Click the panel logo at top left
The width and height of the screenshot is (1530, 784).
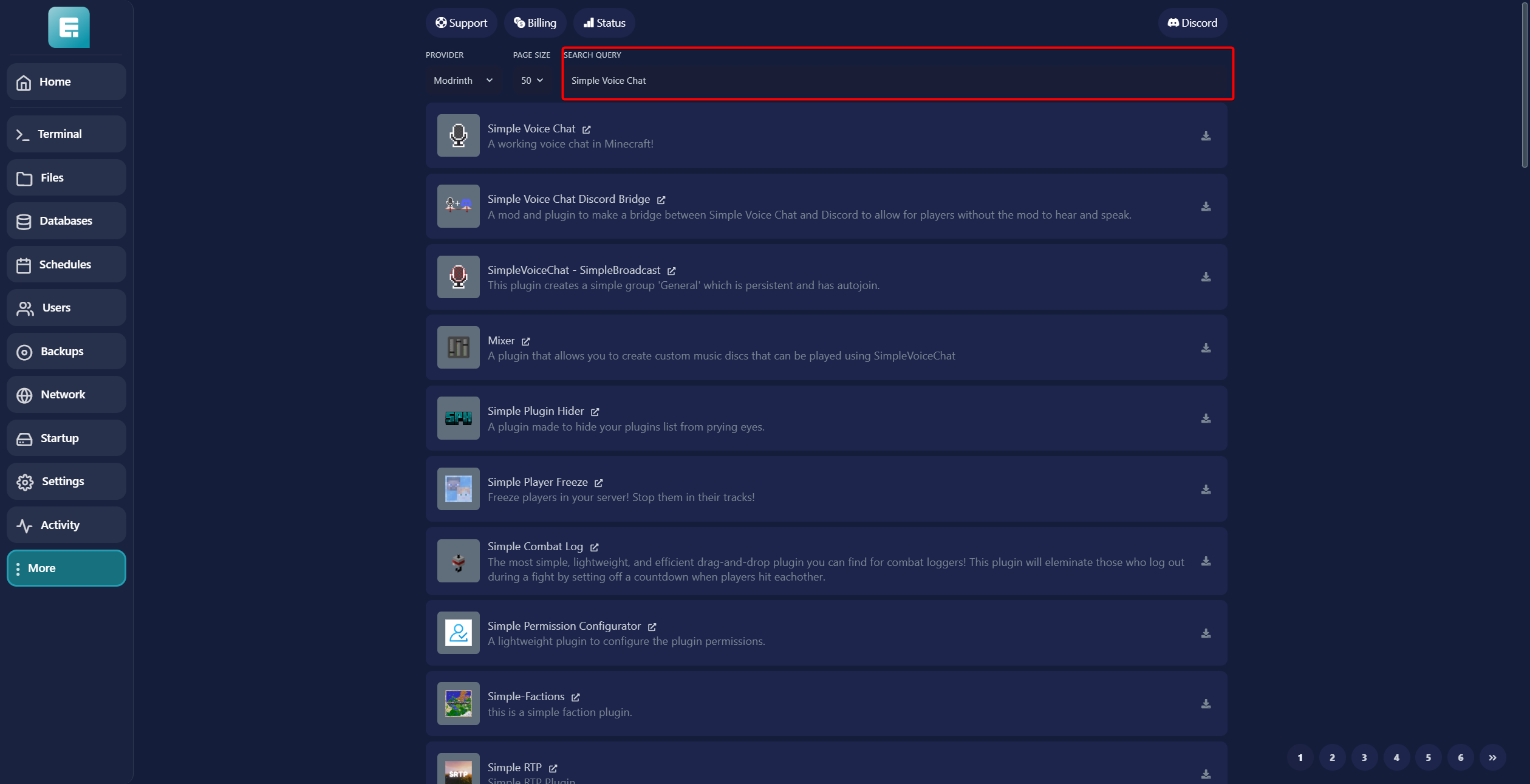coord(69,27)
